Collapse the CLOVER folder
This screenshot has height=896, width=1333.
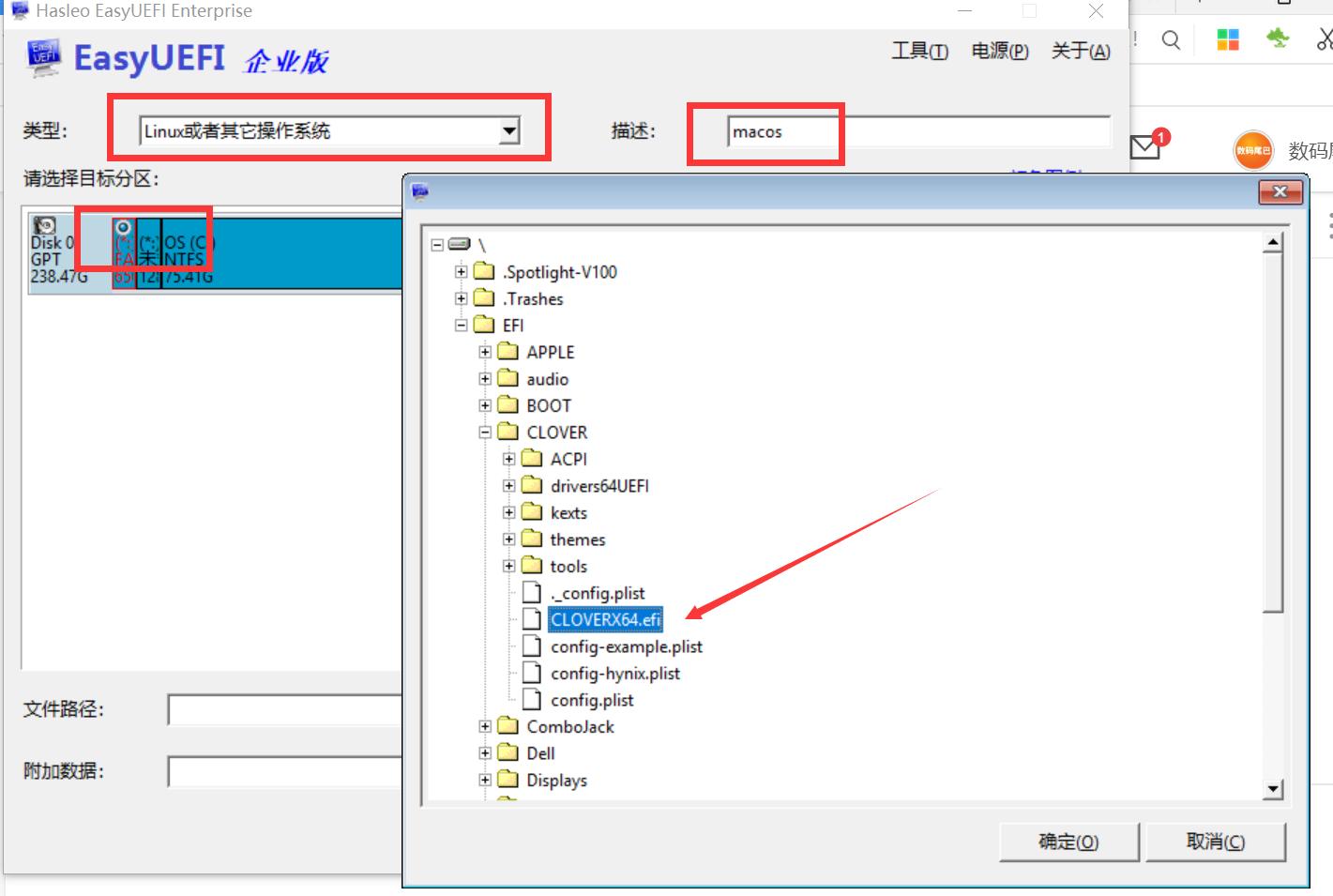coord(484,433)
